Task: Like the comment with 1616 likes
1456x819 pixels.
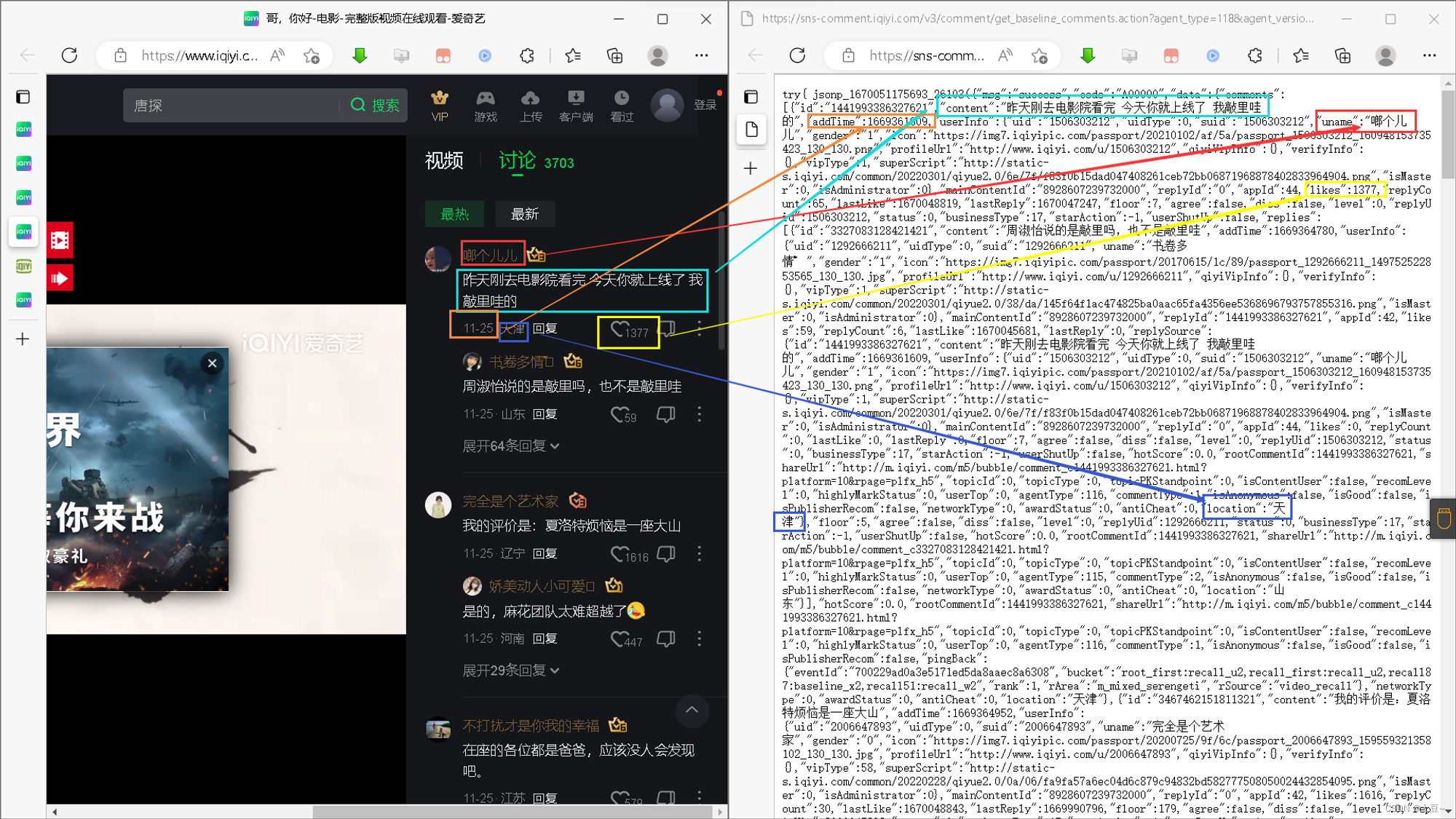Action: click(619, 555)
